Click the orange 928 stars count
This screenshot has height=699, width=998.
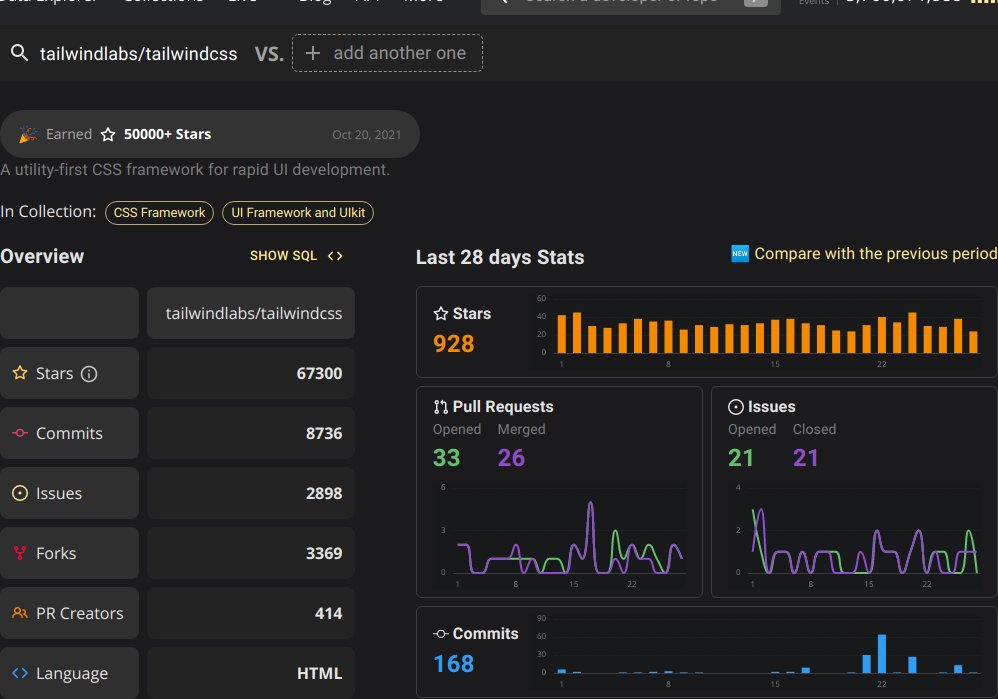tap(453, 344)
